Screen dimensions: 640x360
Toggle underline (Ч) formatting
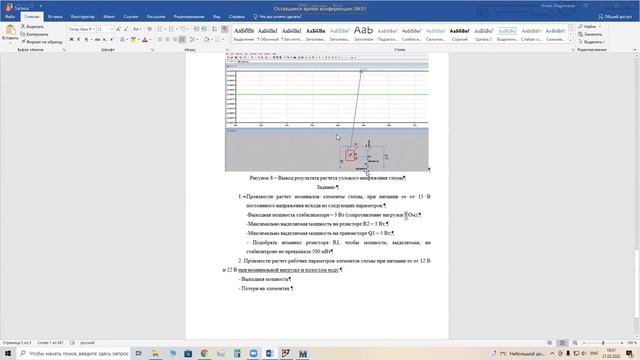tap(86, 40)
